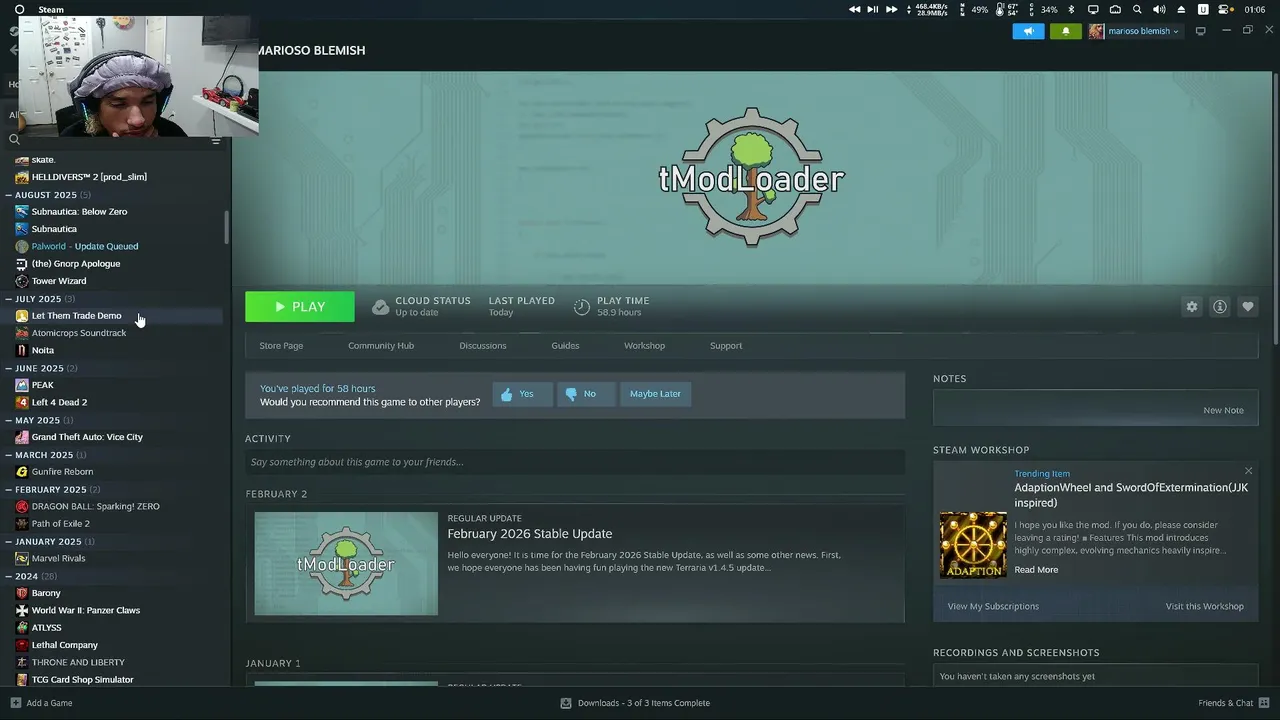Click the Maybe Later button
The image size is (1280, 720).
tap(655, 394)
